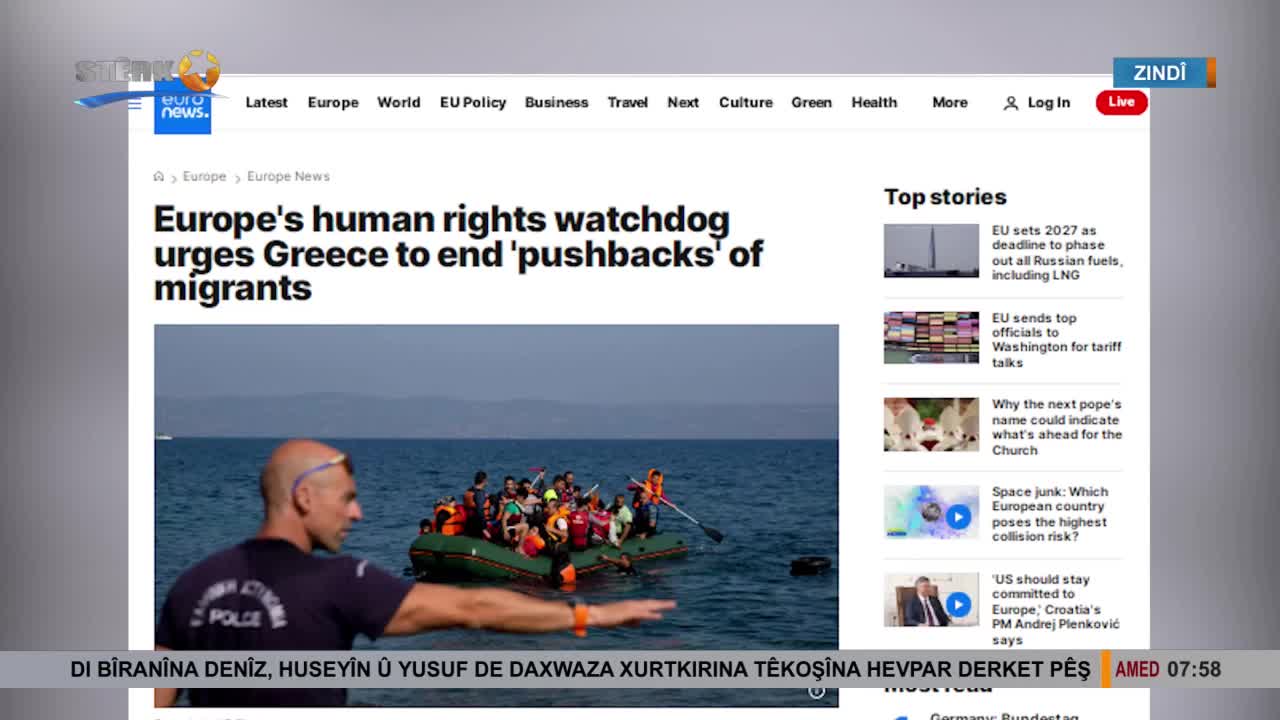The image size is (1280, 720).
Task: Play the Croatia PM video icon
Action: coord(958,604)
